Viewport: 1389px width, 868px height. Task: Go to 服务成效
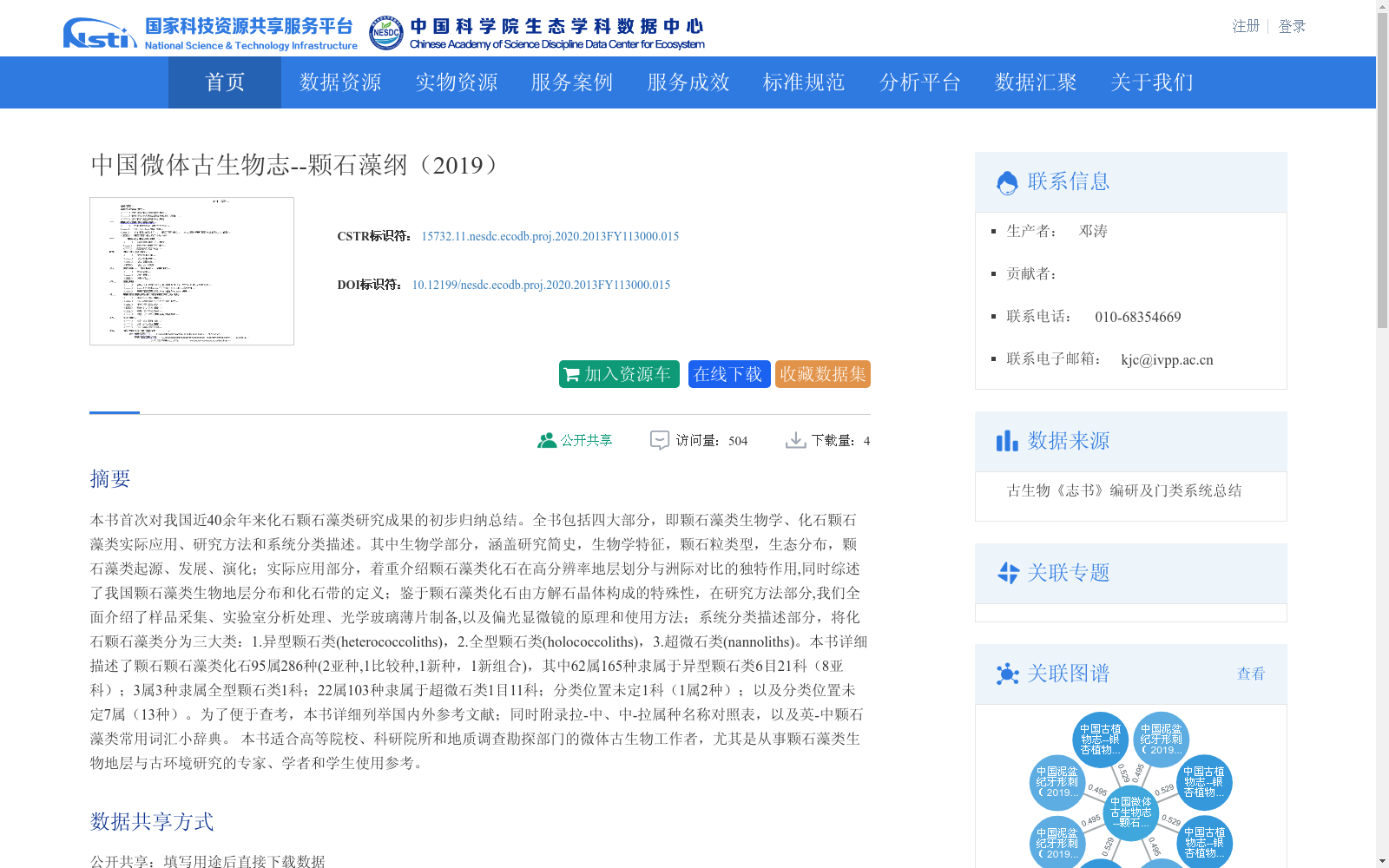tap(688, 82)
